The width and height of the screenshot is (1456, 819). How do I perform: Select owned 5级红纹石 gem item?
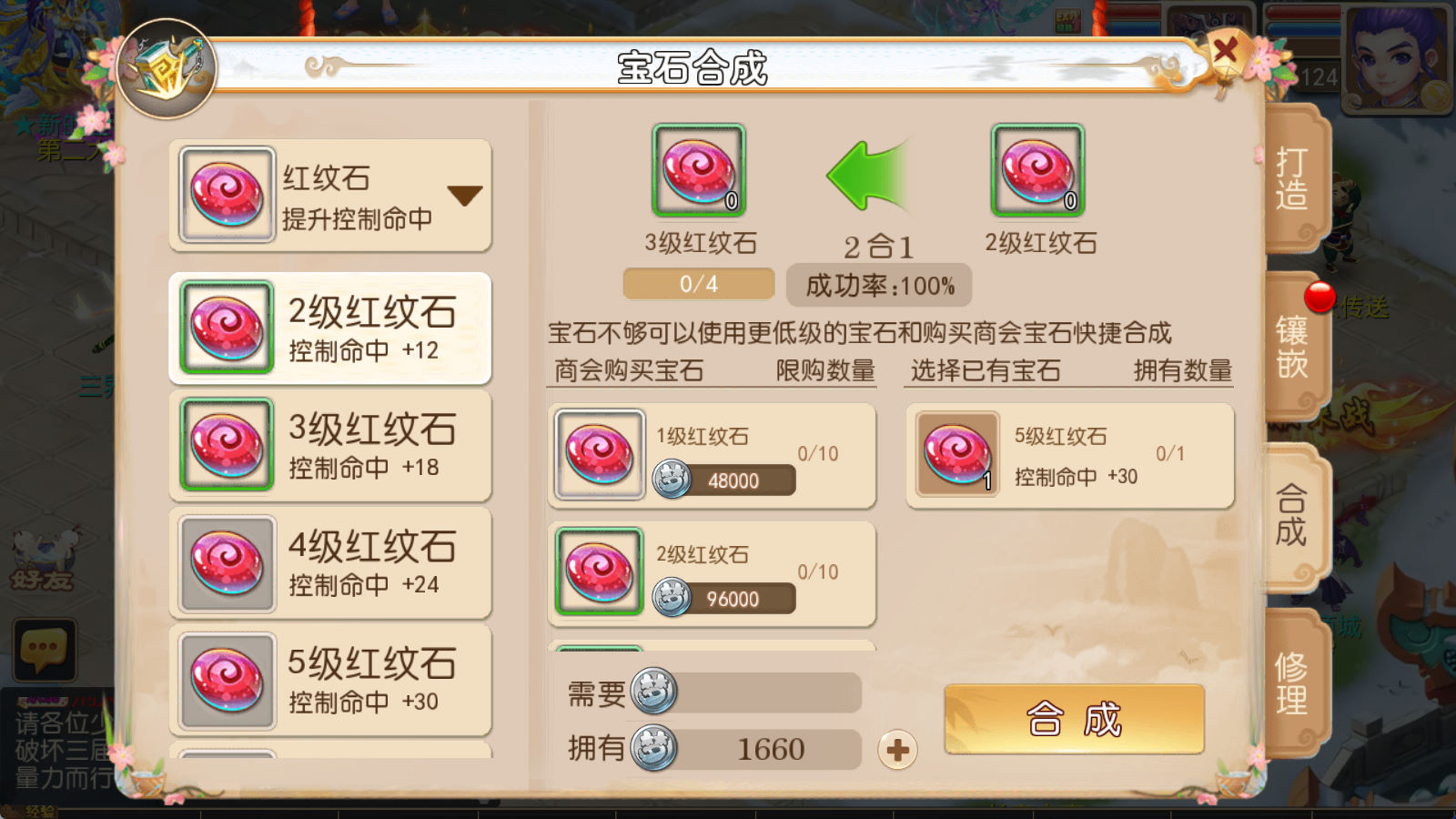[x=1070, y=455]
